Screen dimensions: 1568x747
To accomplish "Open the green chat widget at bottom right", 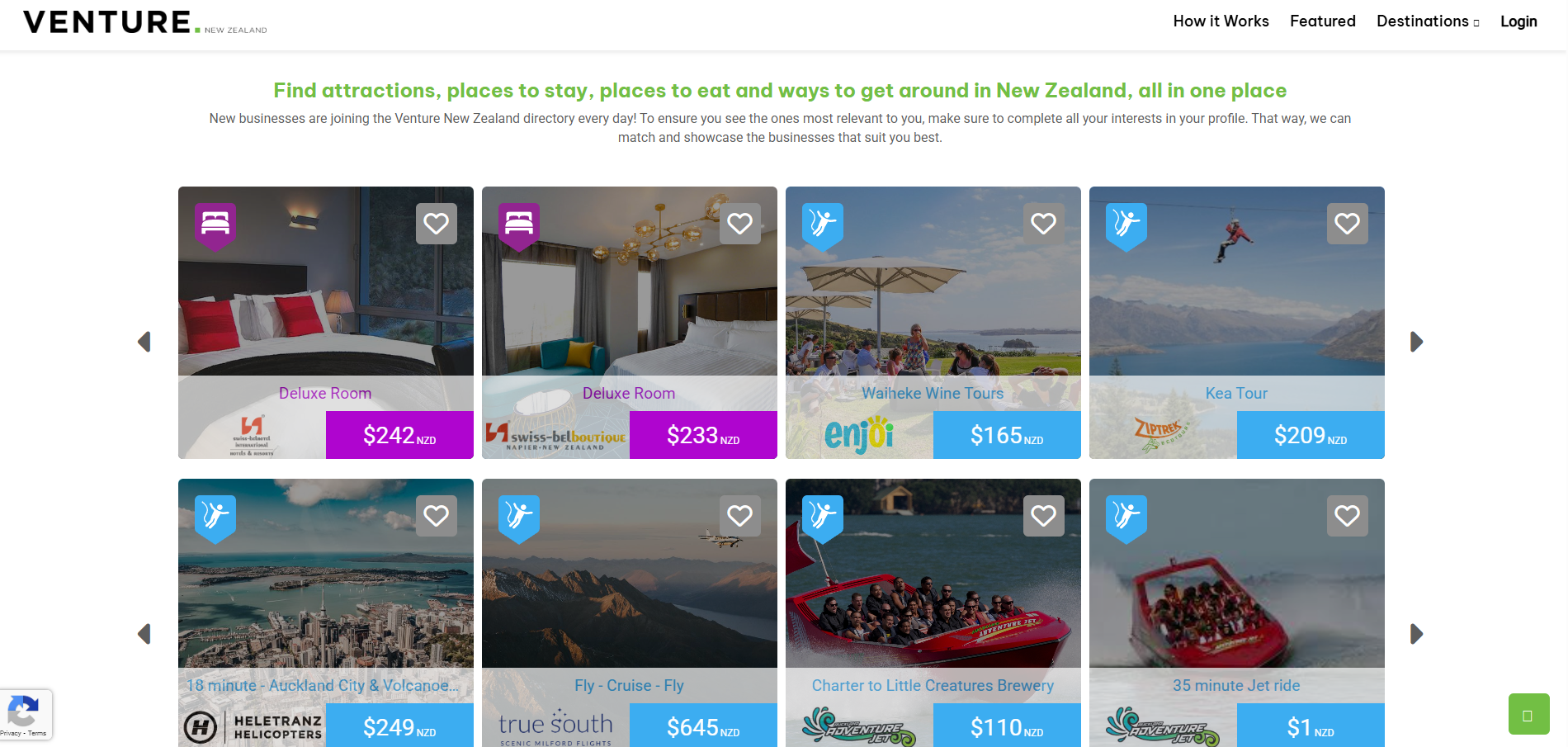I will click(1529, 714).
